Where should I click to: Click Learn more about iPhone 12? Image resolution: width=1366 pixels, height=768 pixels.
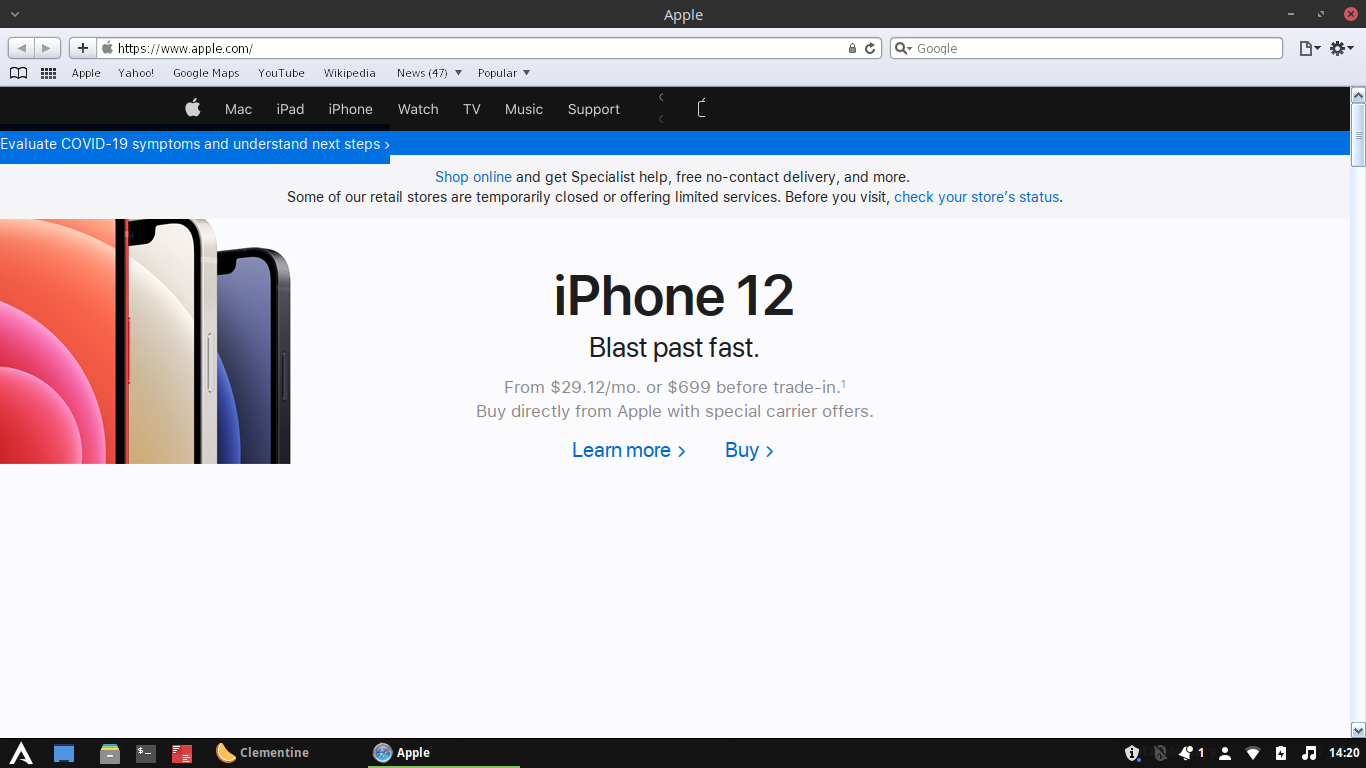[629, 450]
